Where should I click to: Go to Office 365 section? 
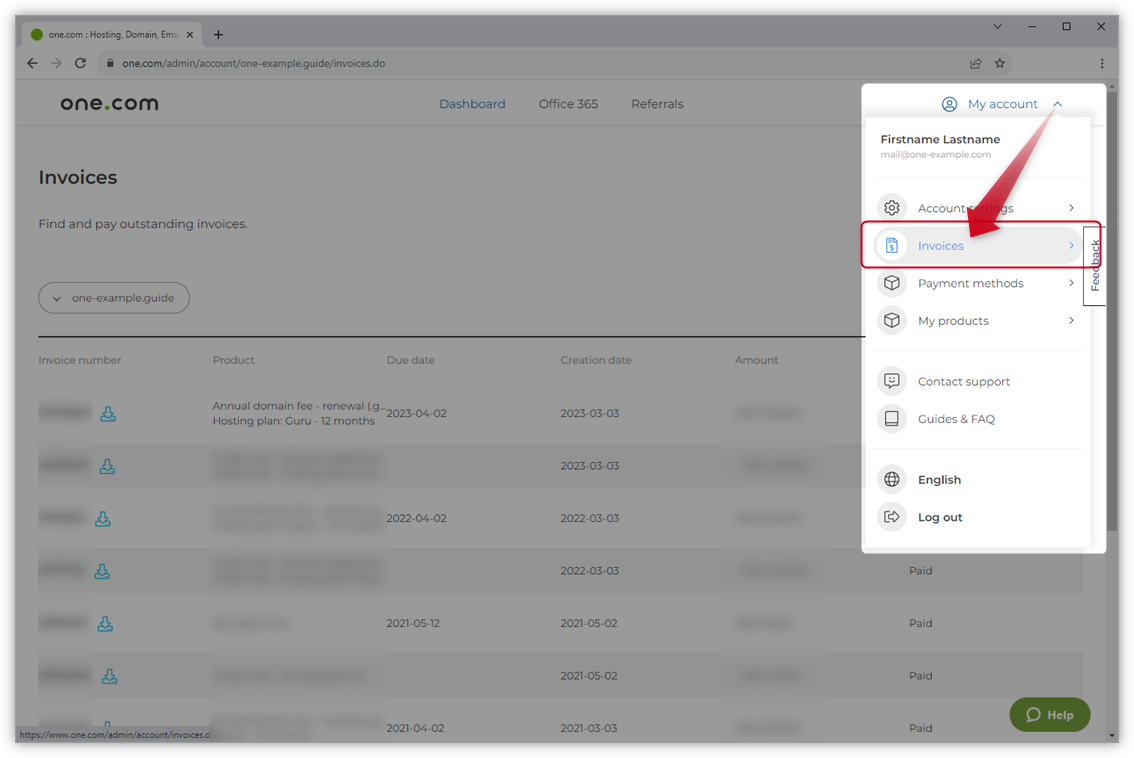point(568,104)
